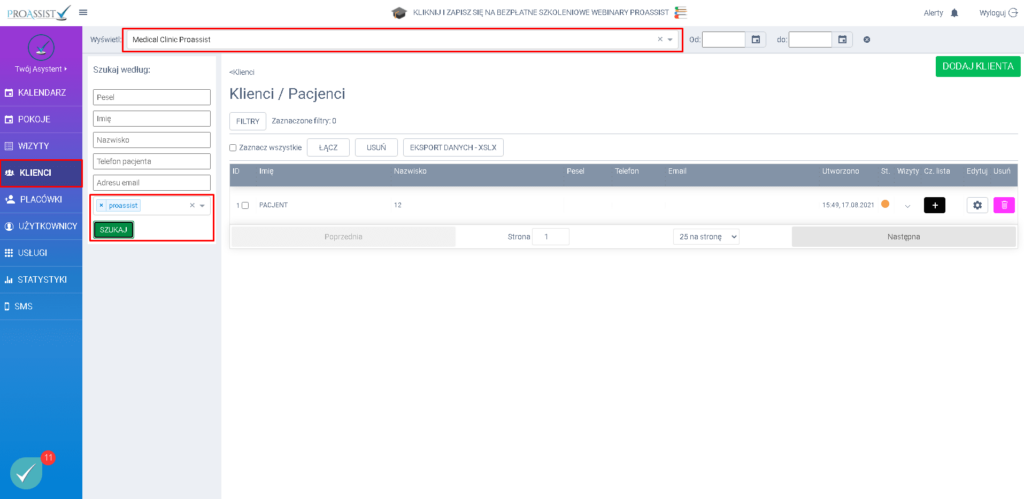This screenshot has height=499, width=1024.
Task: Open Kalendarz in the sidebar
Action: (x=41, y=93)
